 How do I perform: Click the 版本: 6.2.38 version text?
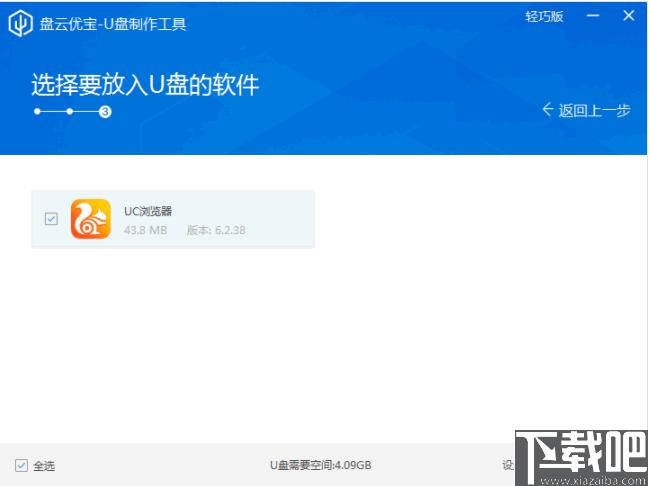(216, 230)
